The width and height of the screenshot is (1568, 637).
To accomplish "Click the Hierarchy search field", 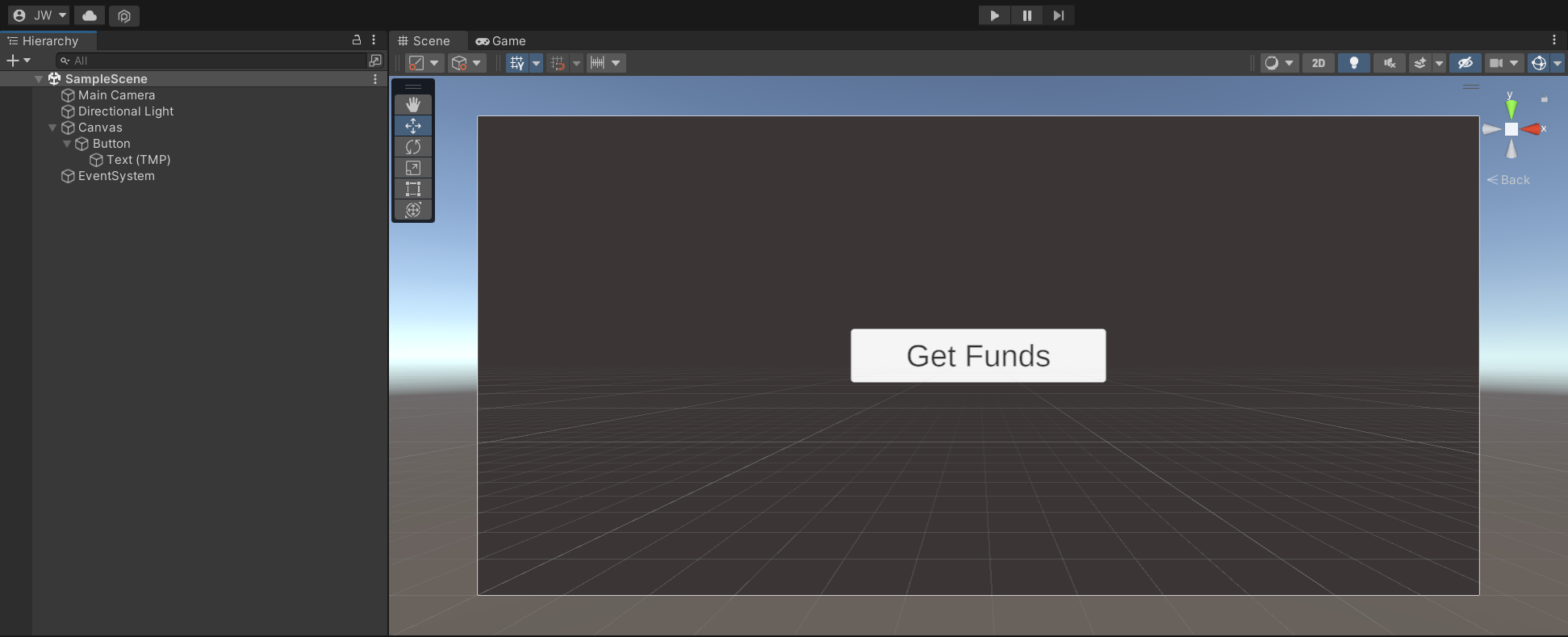I will [x=212, y=61].
